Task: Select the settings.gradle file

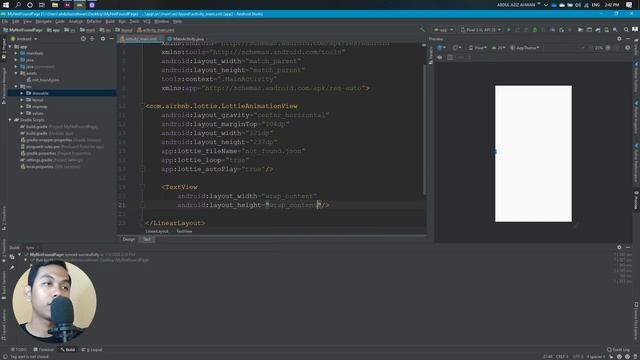Action: 51,160
